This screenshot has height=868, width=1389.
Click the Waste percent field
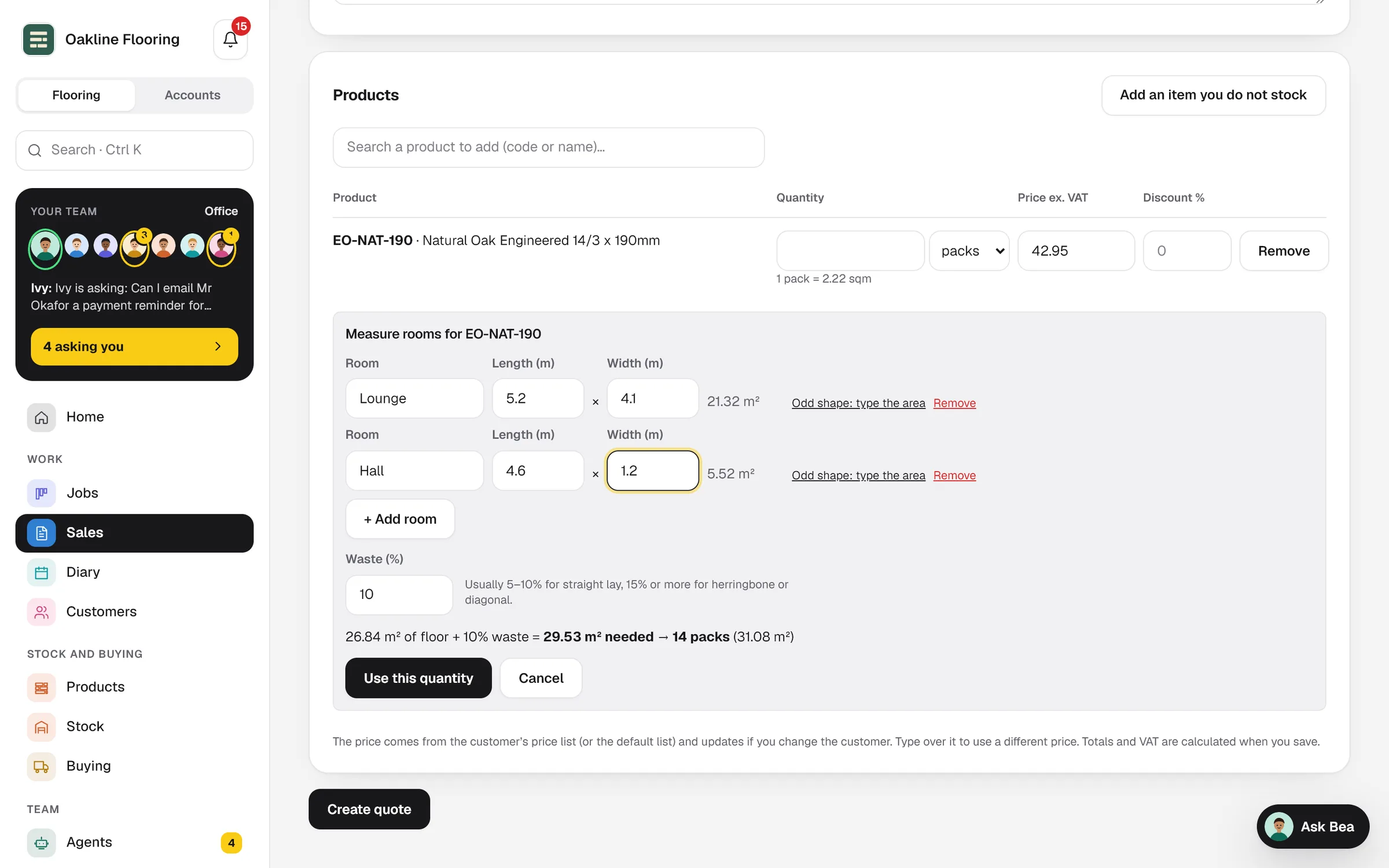(399, 594)
